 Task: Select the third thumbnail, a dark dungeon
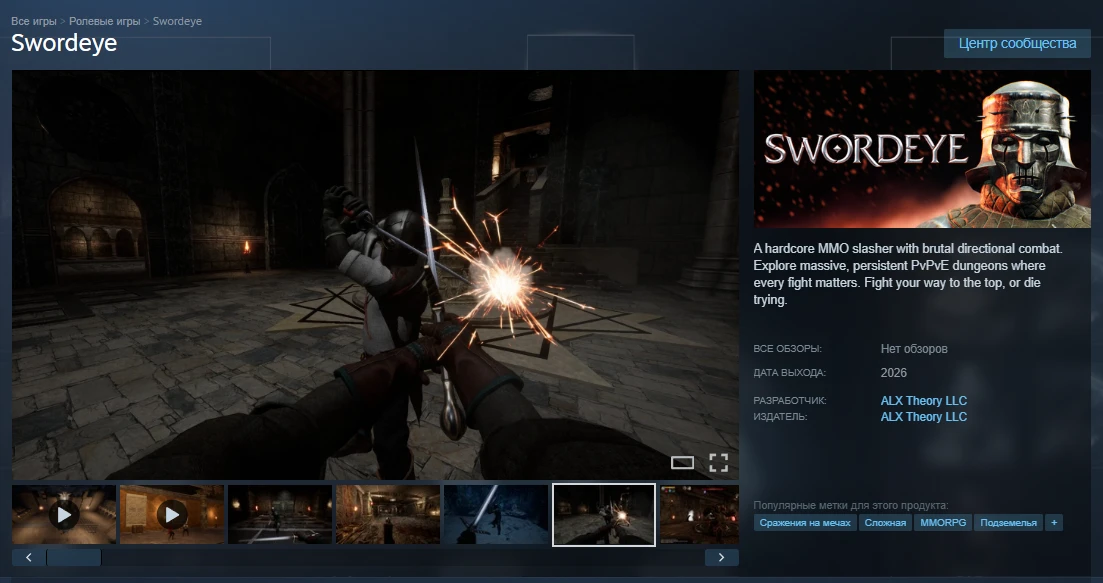280,515
